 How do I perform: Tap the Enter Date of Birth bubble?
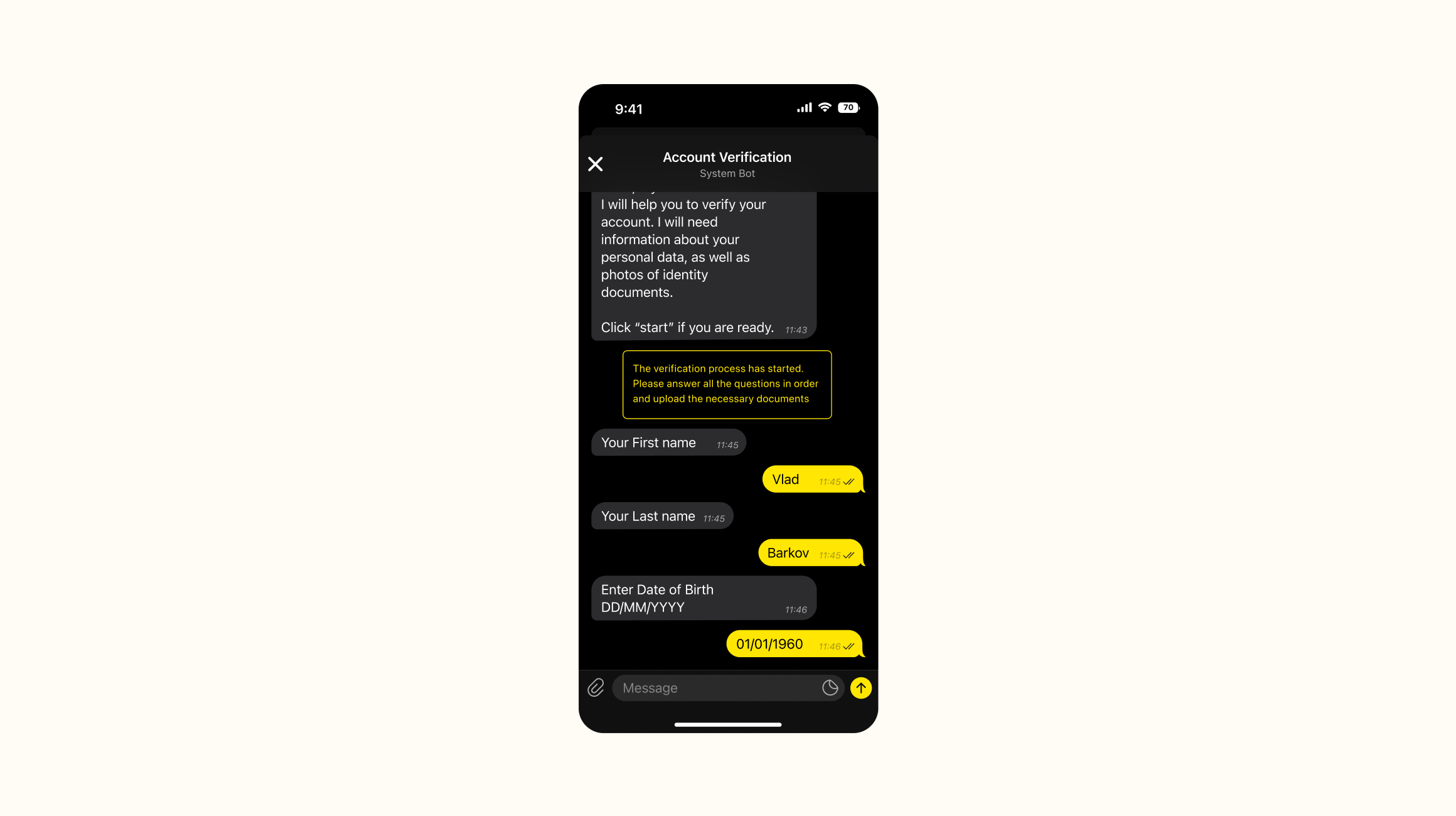703,598
